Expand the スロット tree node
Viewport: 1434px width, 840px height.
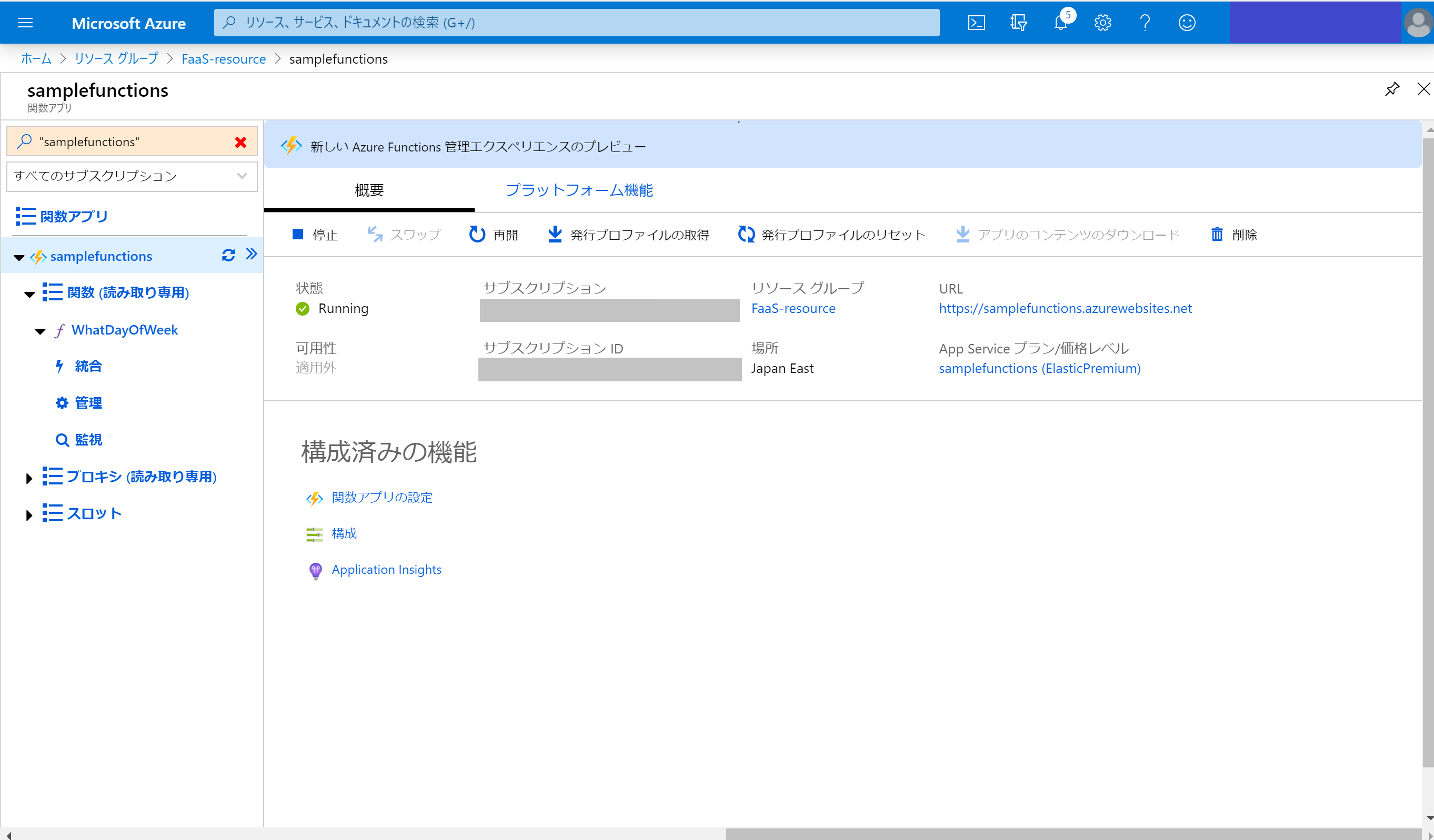tap(29, 515)
